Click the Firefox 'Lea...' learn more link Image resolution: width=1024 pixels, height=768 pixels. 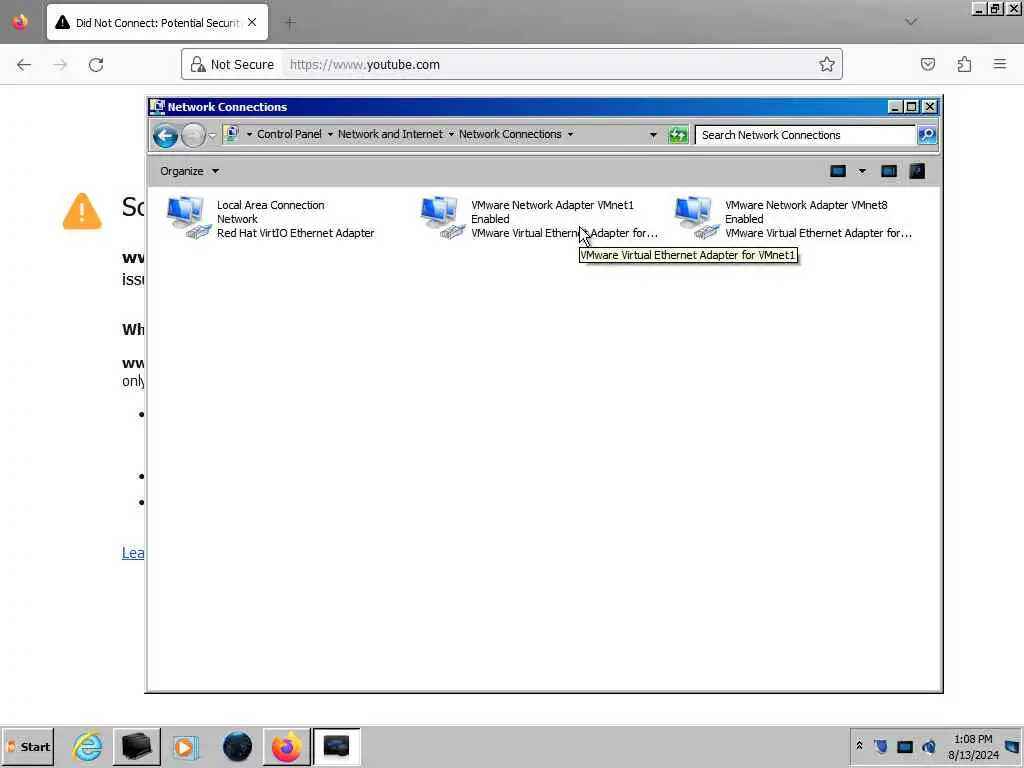click(133, 553)
